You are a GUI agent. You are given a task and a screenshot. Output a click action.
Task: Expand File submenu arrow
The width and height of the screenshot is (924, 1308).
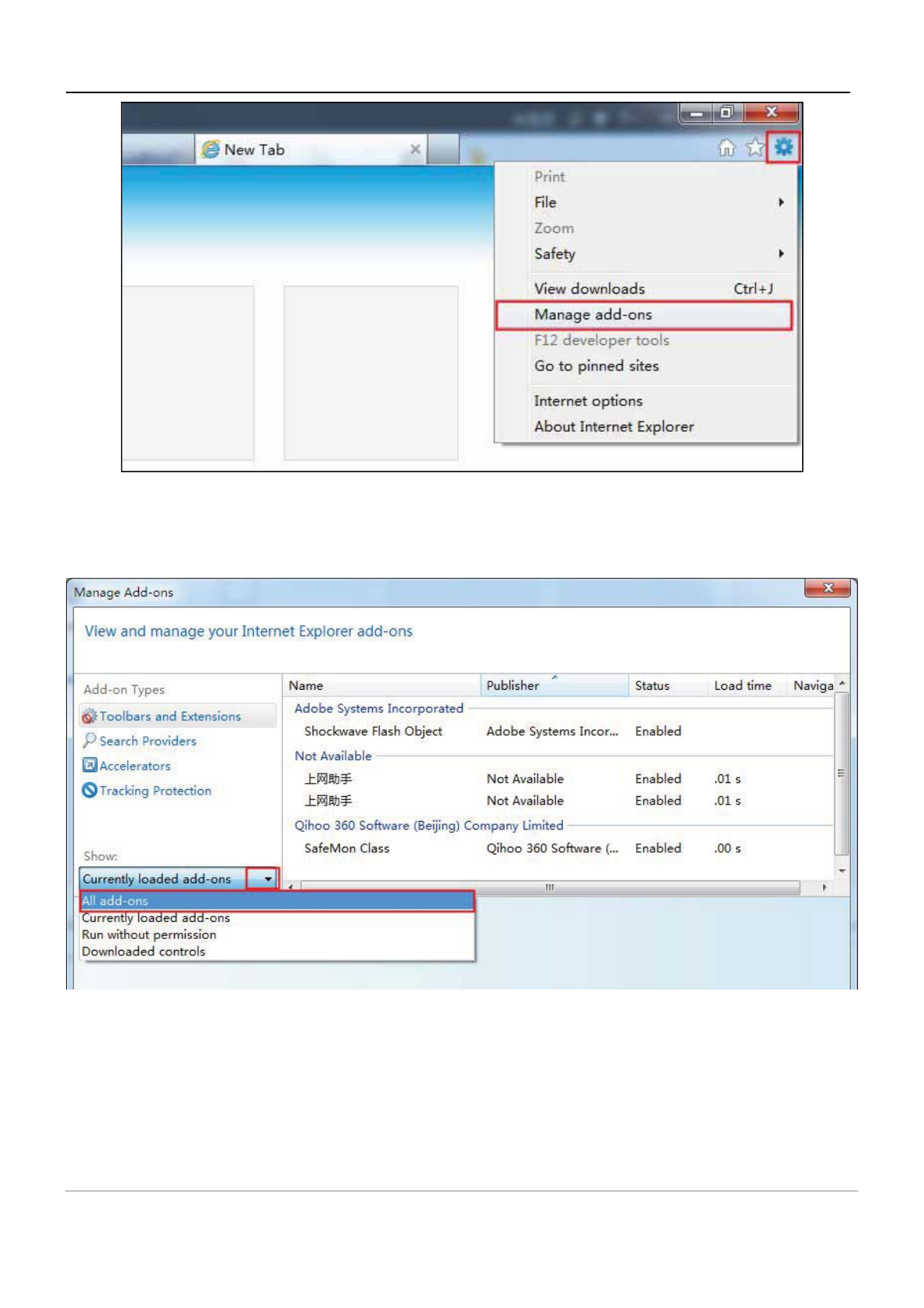click(x=781, y=202)
